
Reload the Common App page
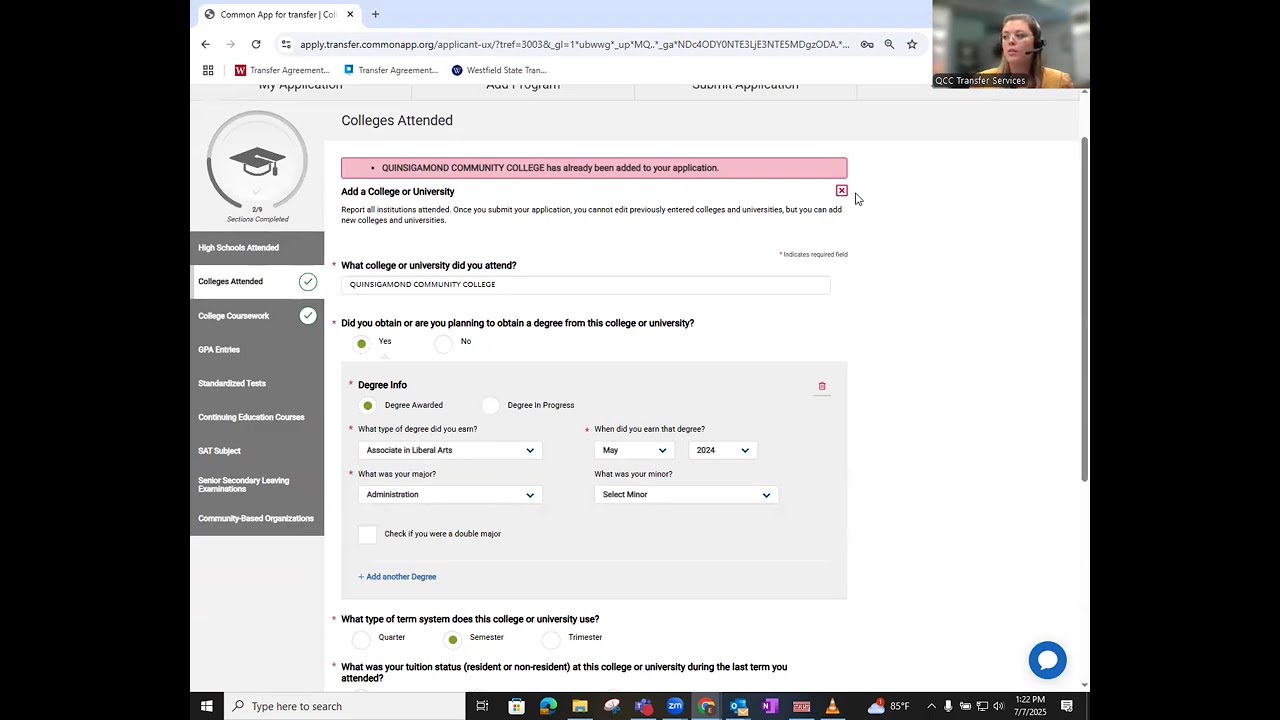[x=256, y=44]
